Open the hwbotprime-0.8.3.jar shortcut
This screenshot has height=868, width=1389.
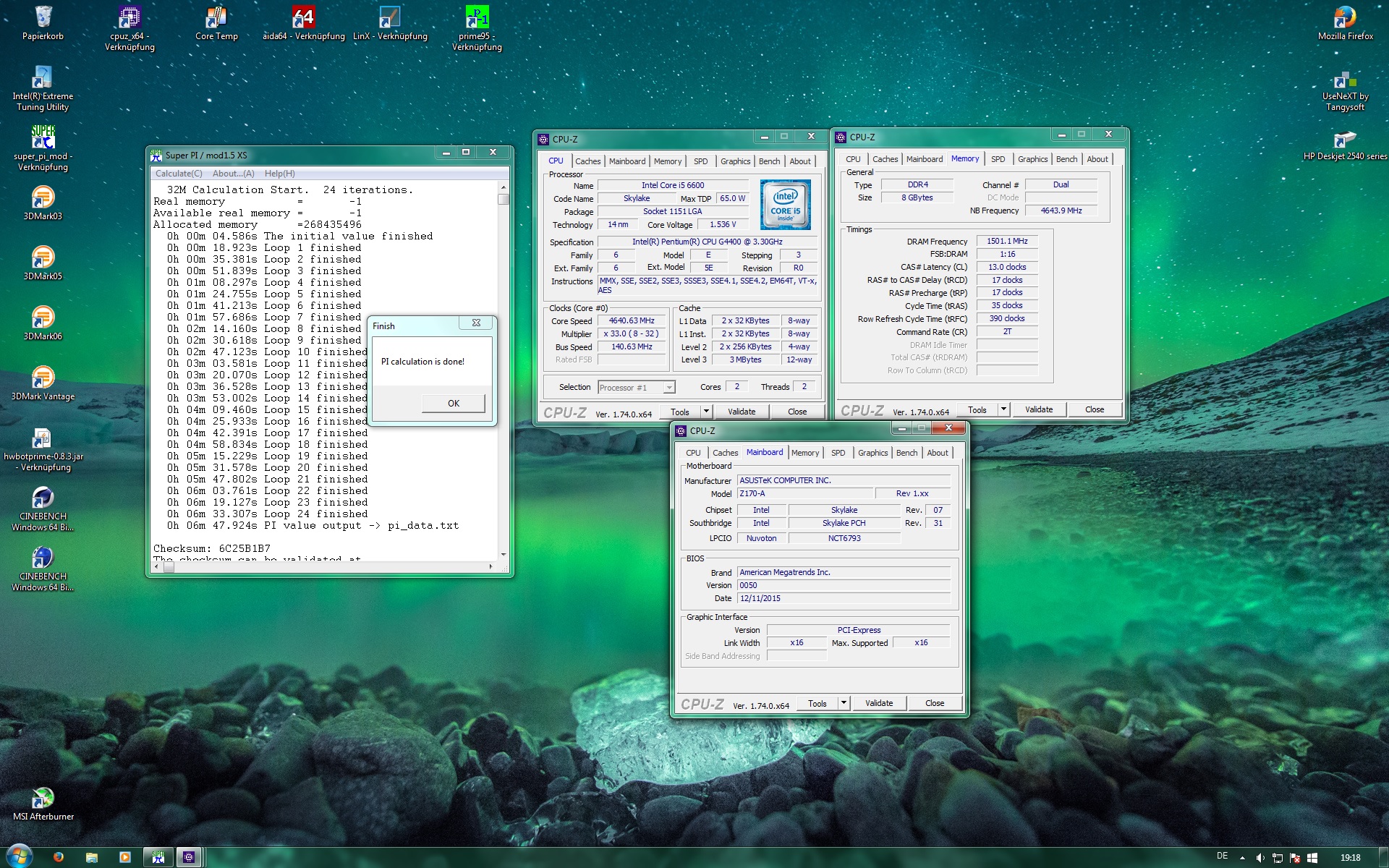[43, 448]
